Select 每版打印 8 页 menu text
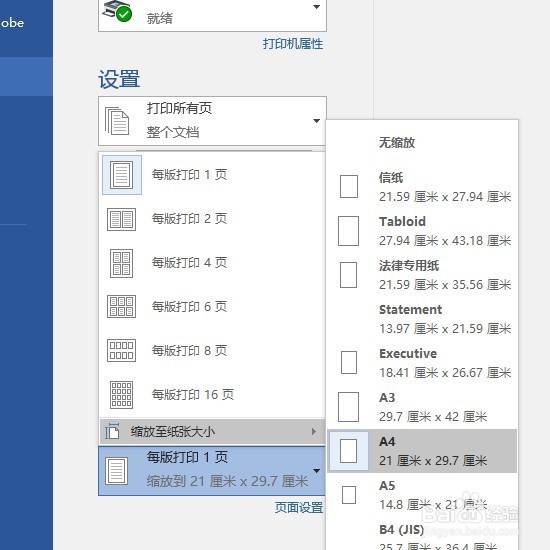 click(x=189, y=350)
